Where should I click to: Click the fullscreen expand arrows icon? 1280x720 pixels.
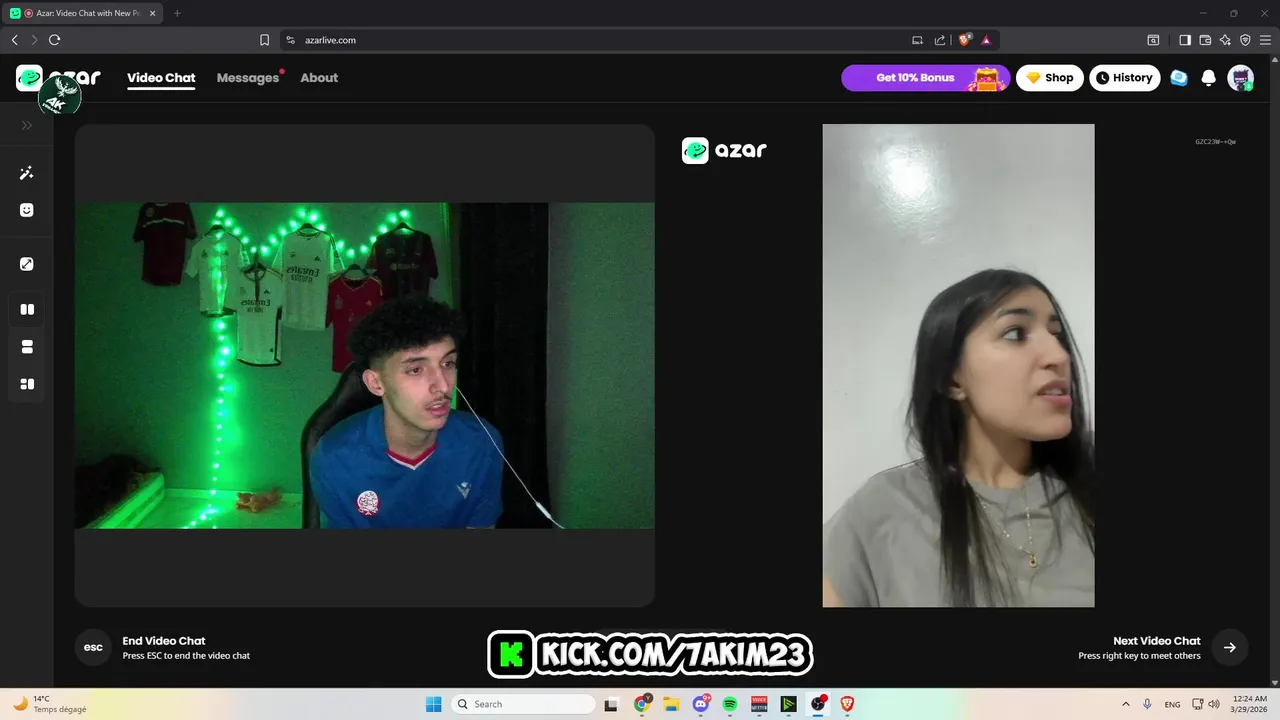(27, 264)
